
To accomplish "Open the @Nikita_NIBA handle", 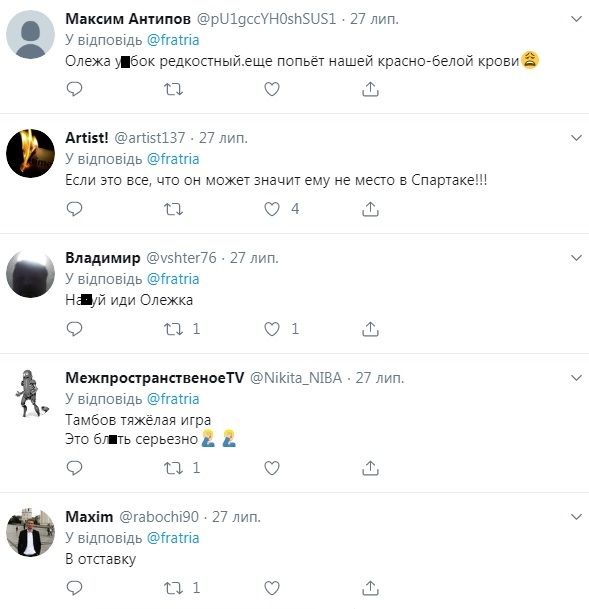I will click(x=296, y=378).
